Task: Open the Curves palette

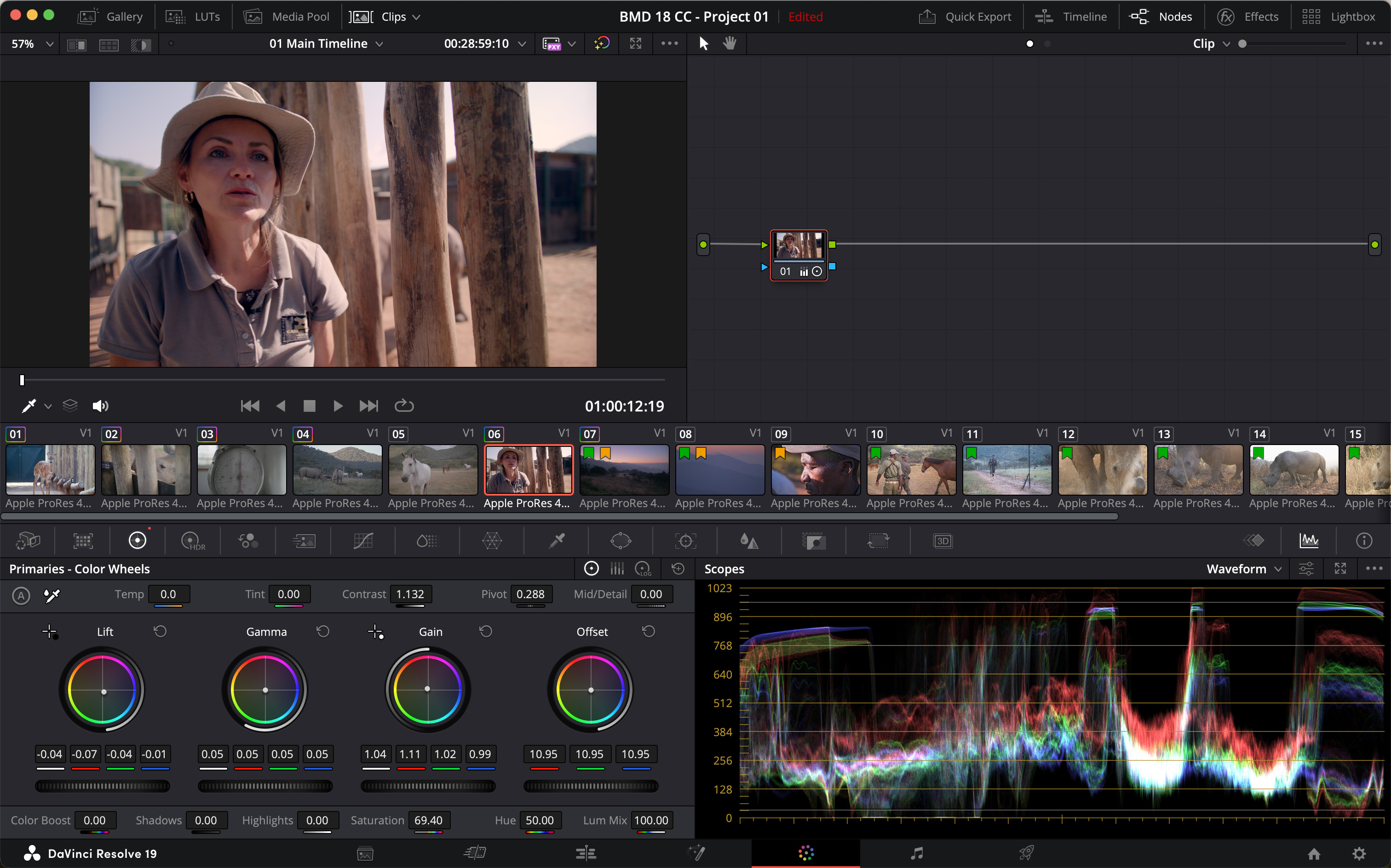Action: coord(363,541)
